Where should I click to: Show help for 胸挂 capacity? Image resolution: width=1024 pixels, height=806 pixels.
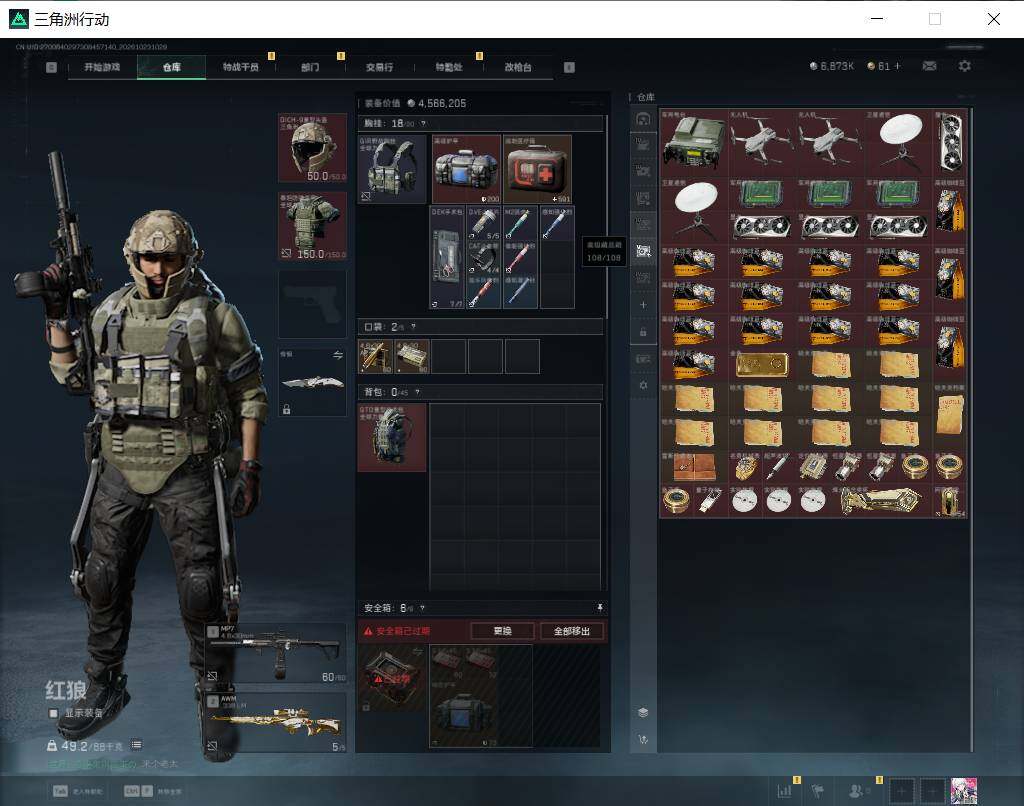423,123
